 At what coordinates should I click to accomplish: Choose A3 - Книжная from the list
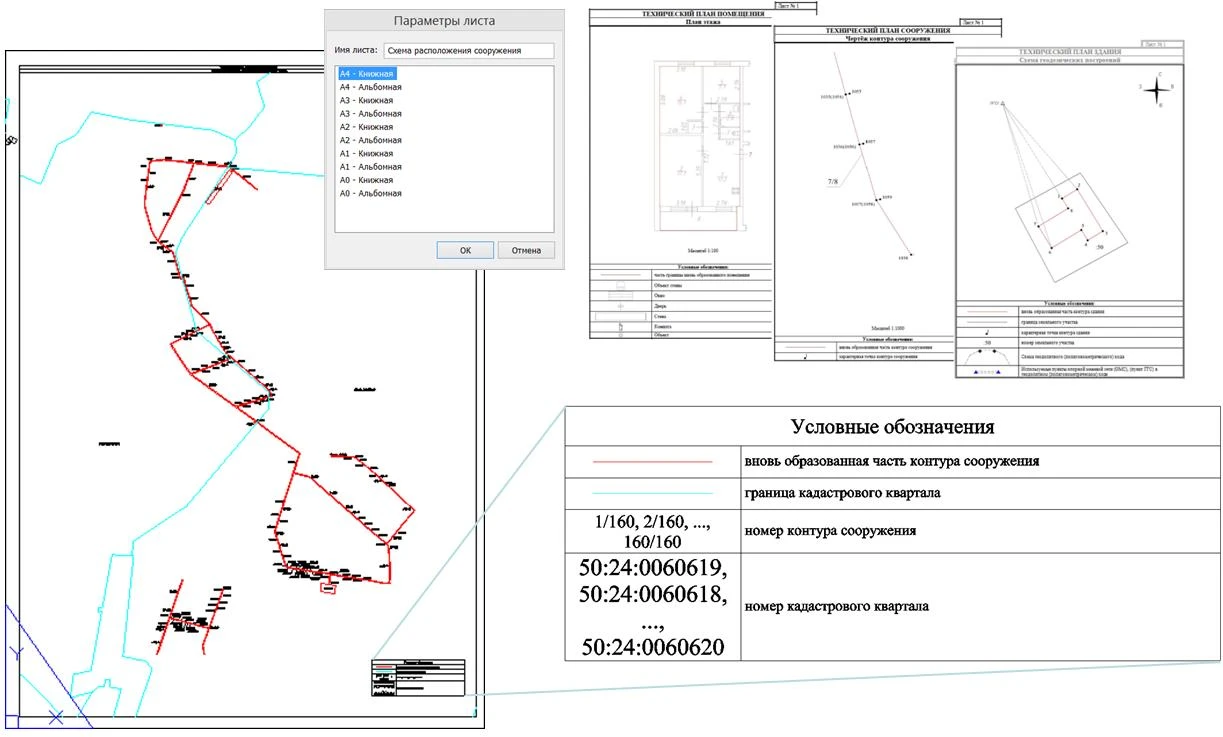[x=367, y=101]
